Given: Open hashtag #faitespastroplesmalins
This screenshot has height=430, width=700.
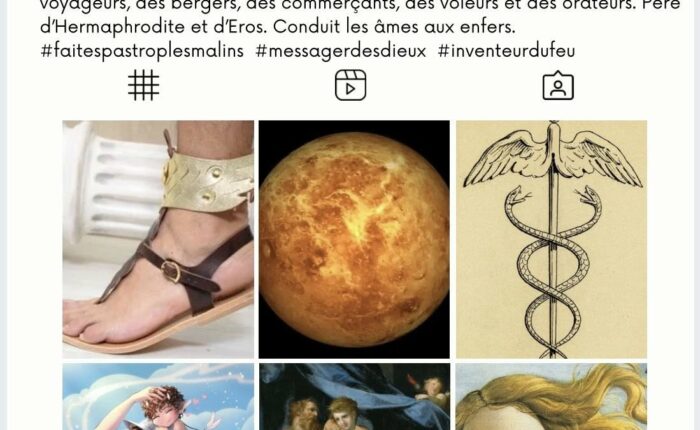Looking at the screenshot, I should pyautogui.click(x=142, y=51).
